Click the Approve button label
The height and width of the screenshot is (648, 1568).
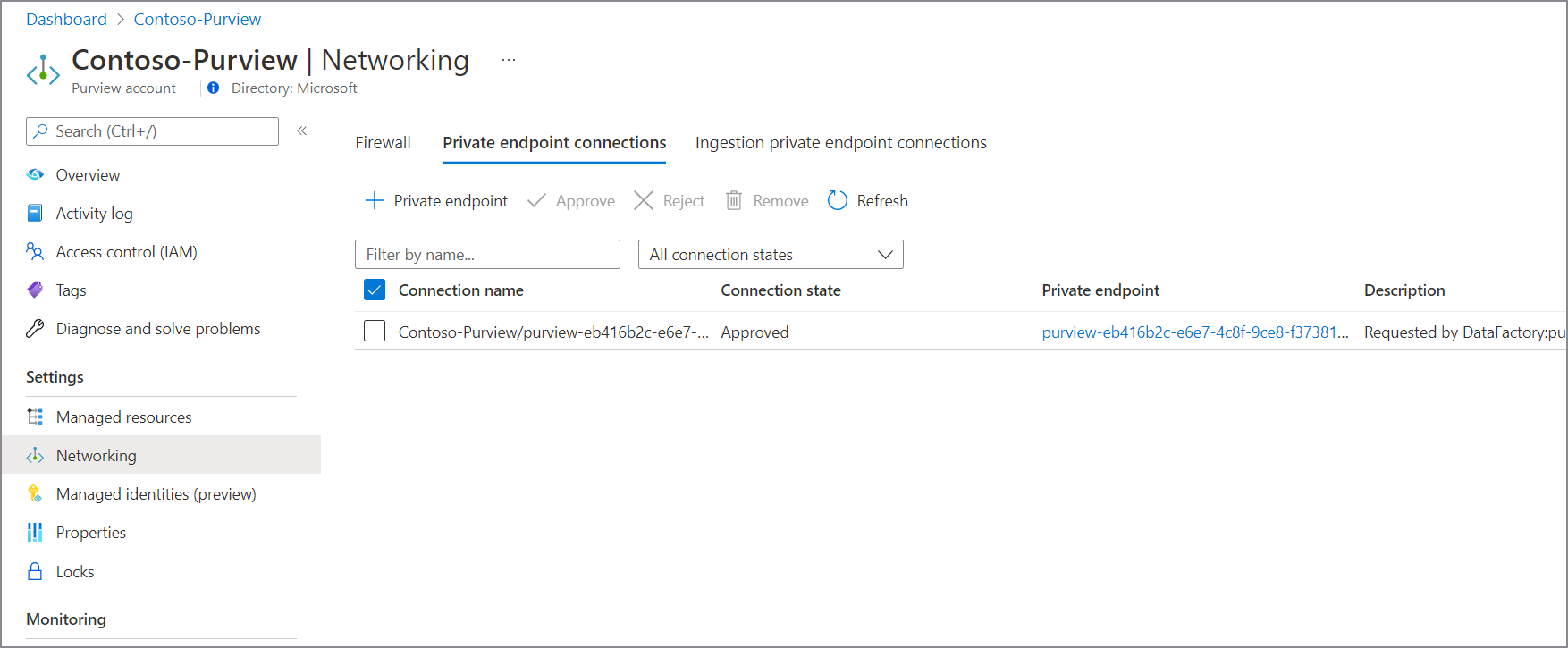pos(586,200)
